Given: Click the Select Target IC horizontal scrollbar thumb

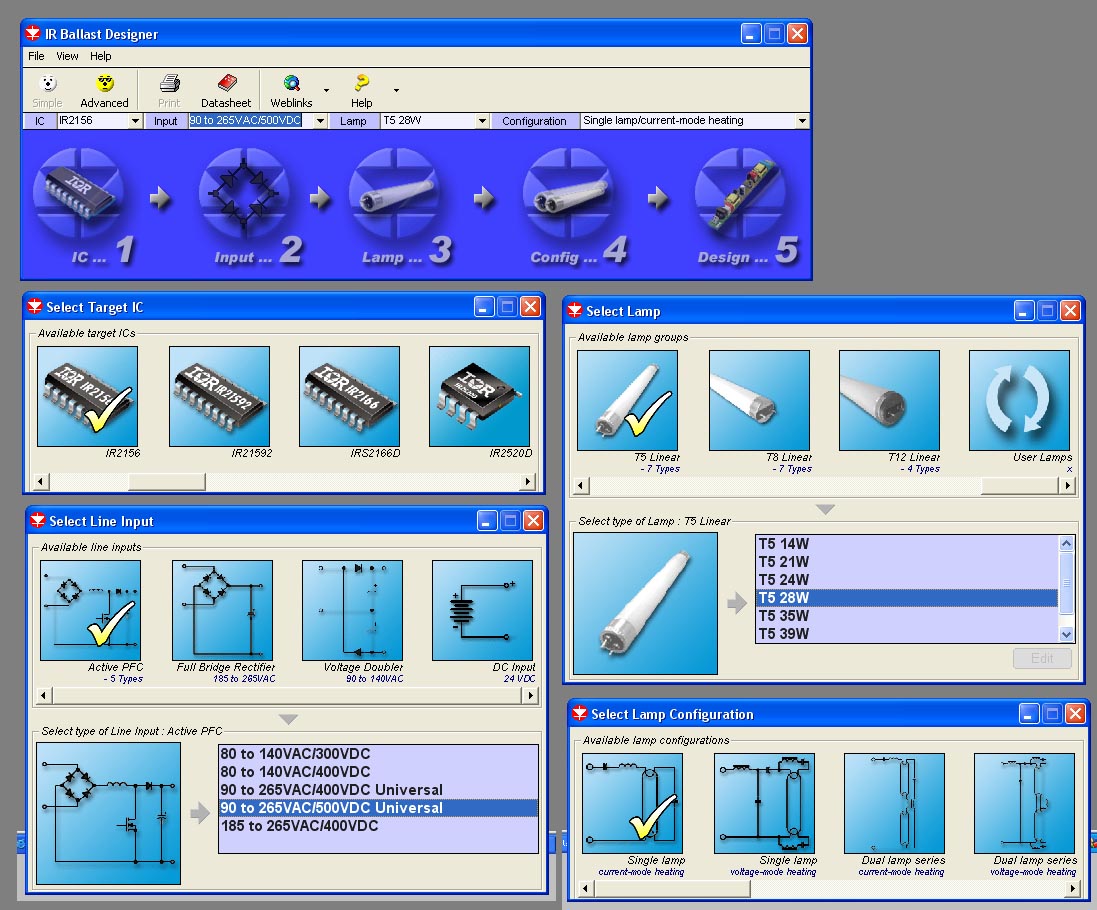Looking at the screenshot, I should tap(167, 481).
